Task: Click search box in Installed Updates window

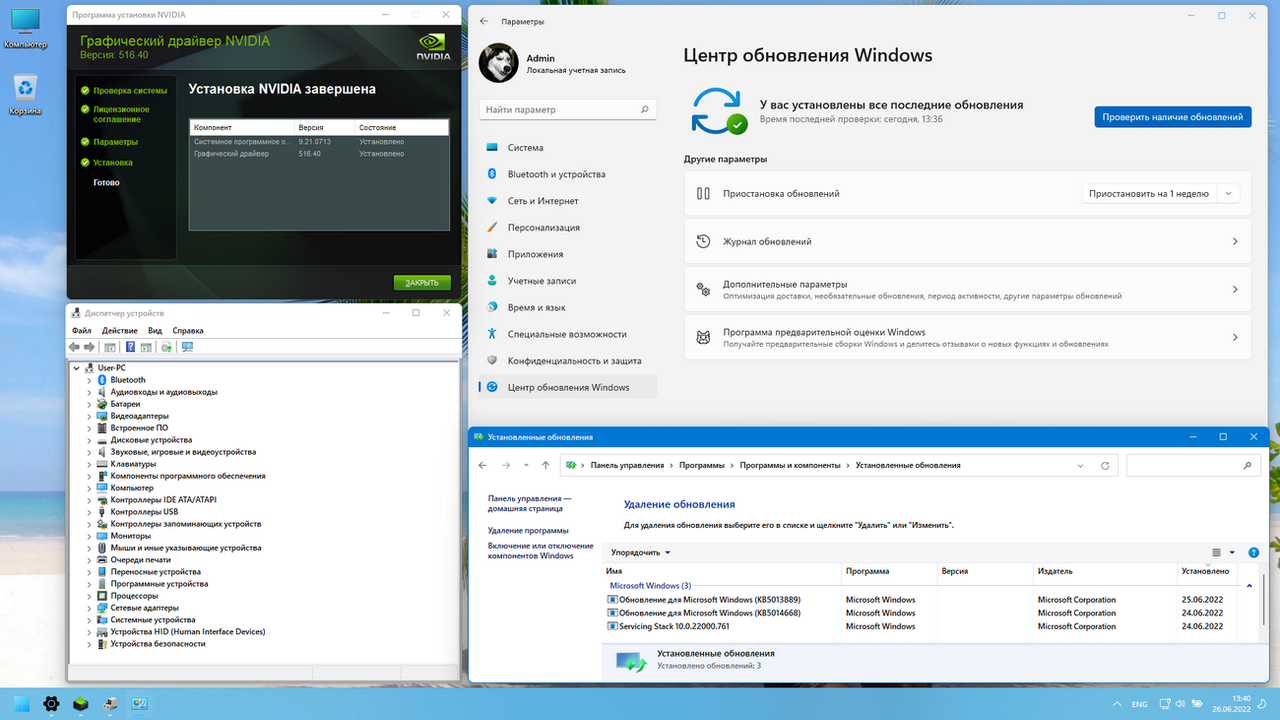Action: 1192,465
